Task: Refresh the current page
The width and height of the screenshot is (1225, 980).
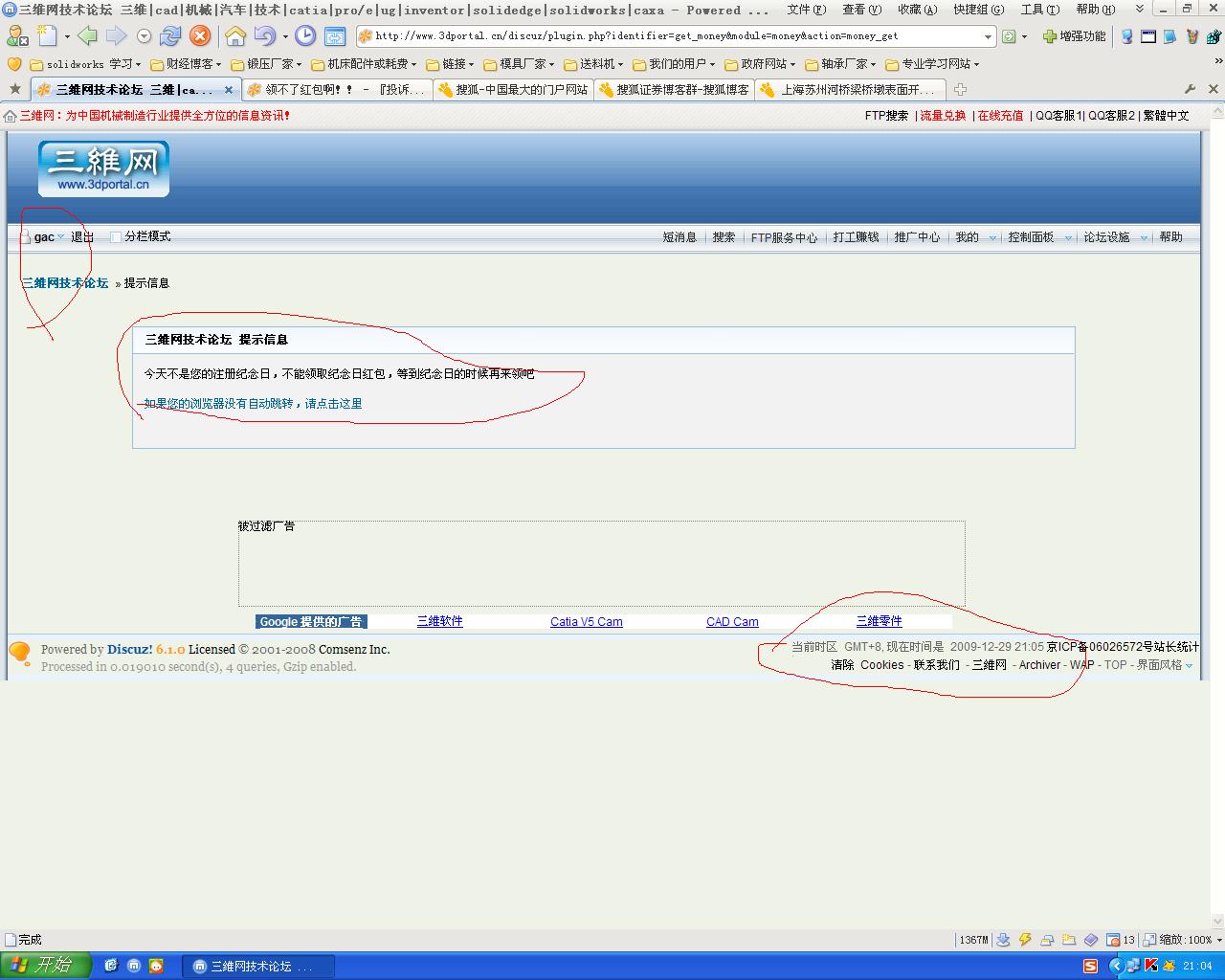Action: coord(170,36)
